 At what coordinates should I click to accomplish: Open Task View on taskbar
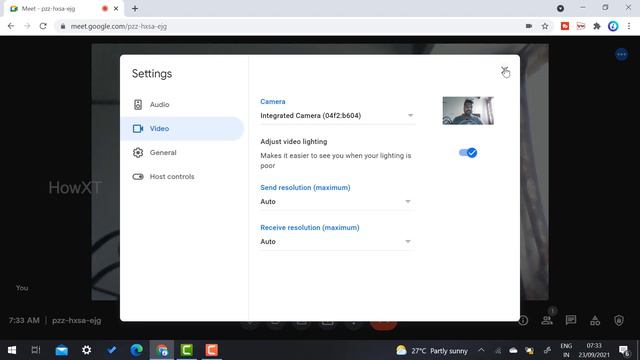coord(36,350)
